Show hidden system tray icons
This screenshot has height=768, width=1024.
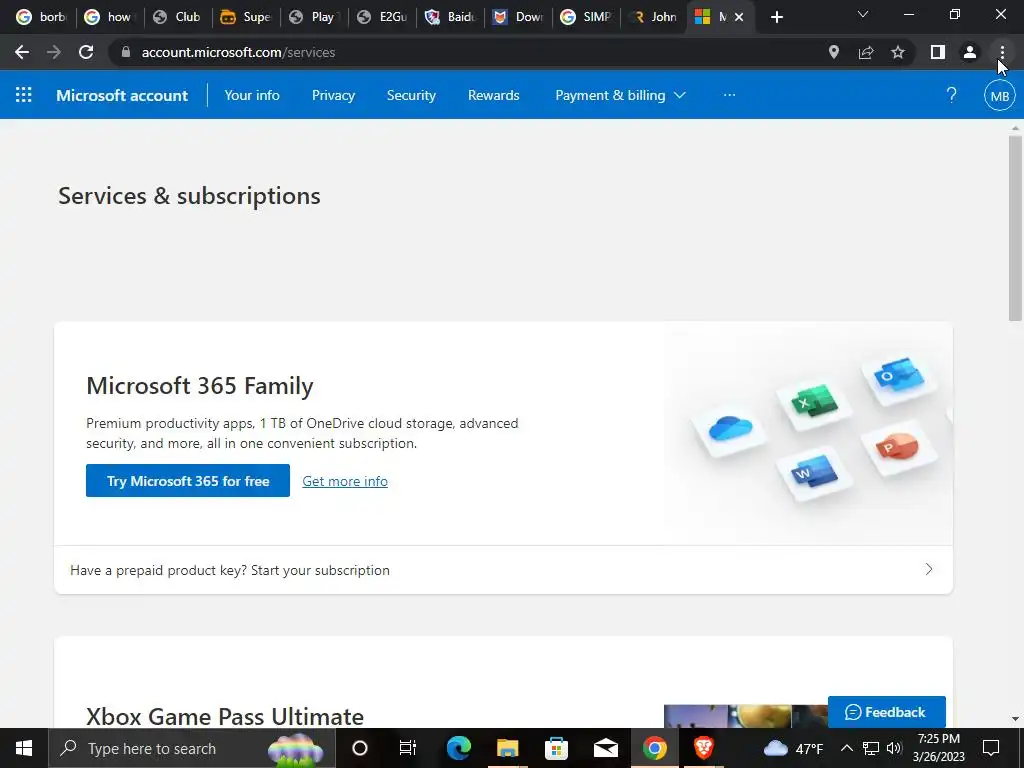click(846, 748)
